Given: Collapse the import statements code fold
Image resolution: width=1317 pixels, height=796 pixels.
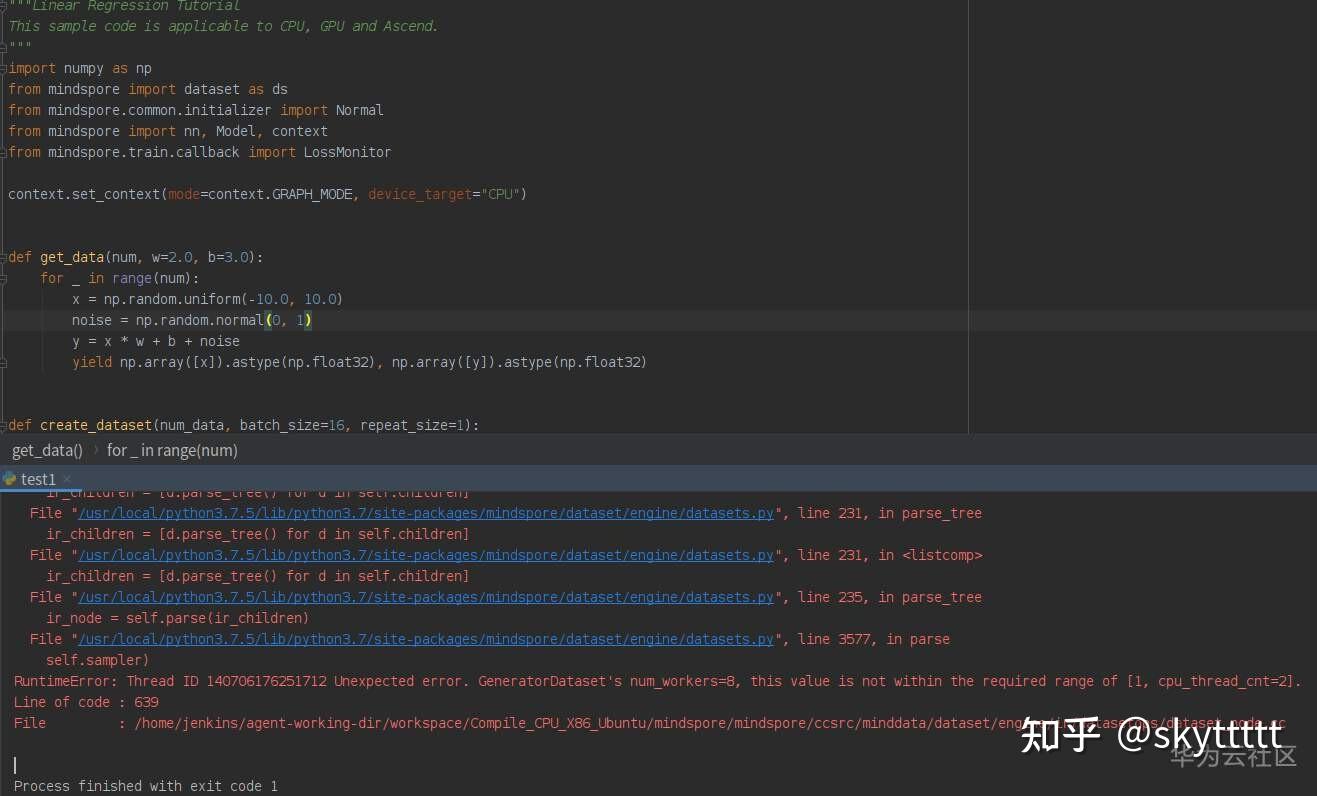Looking at the screenshot, I should [4, 68].
